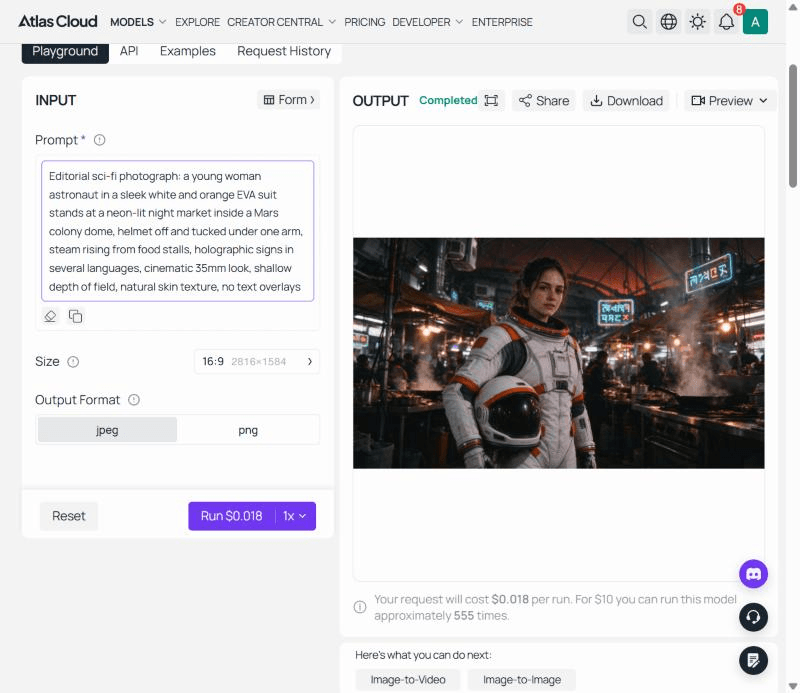Image resolution: width=800 pixels, height=693 pixels.
Task: Click the Atlas Cloud logo
Action: point(58,21)
